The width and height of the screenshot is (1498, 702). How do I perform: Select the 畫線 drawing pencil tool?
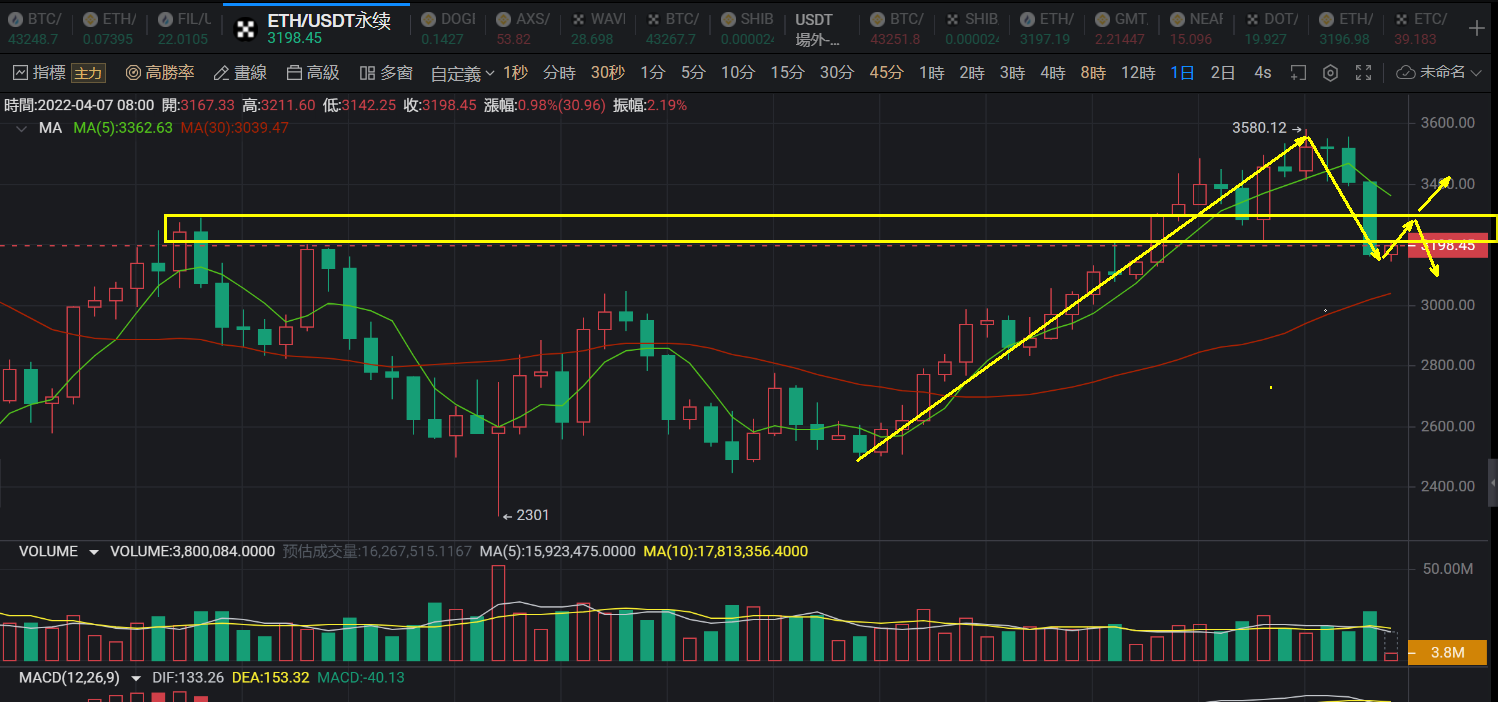(221, 73)
